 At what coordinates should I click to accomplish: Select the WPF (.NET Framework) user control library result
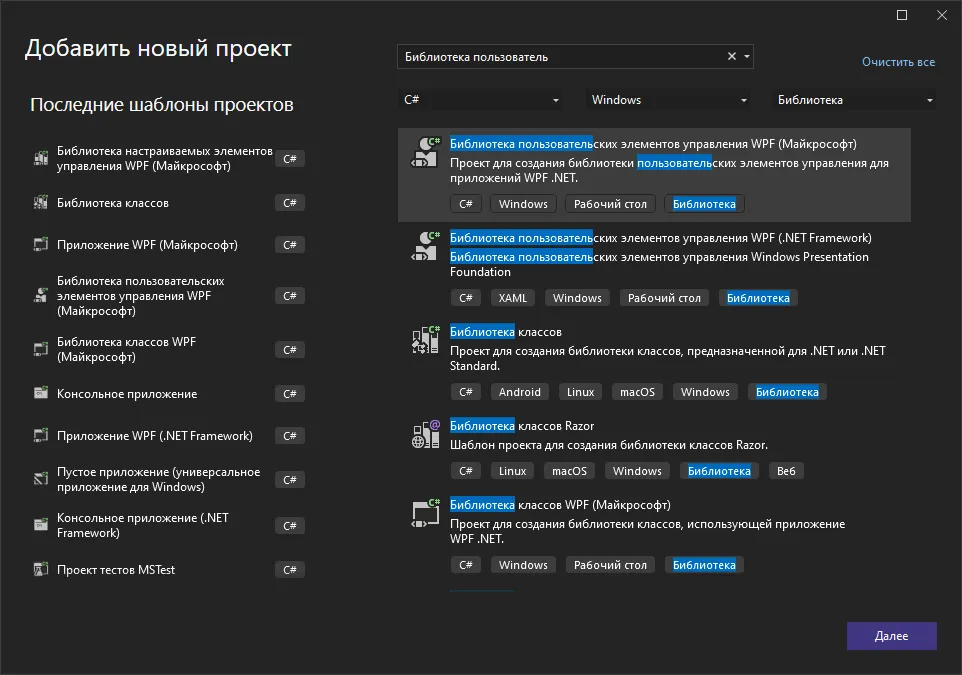[654, 269]
